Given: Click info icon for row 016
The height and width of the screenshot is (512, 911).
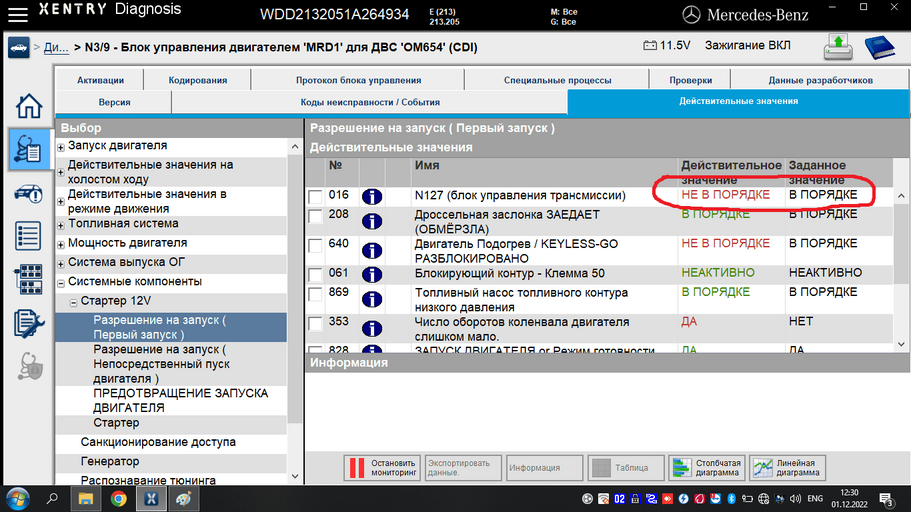Looking at the screenshot, I should click(372, 196).
